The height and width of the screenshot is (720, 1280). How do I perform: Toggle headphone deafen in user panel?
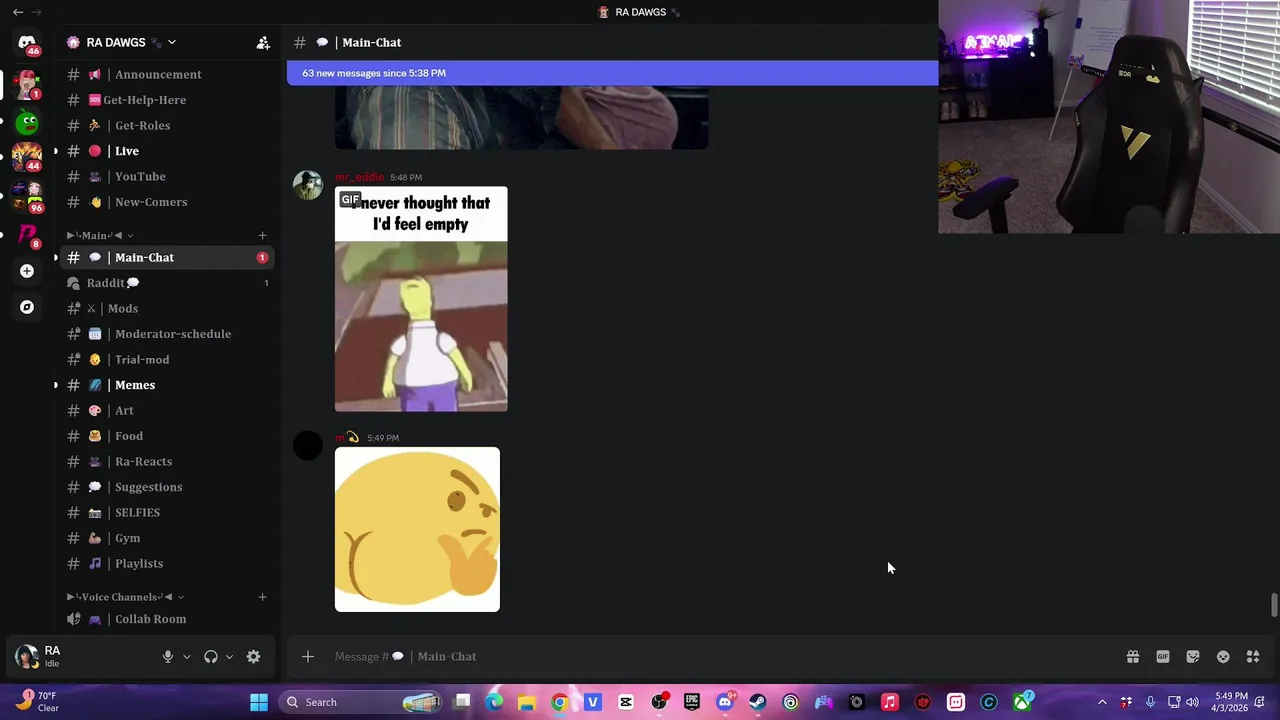coord(211,657)
